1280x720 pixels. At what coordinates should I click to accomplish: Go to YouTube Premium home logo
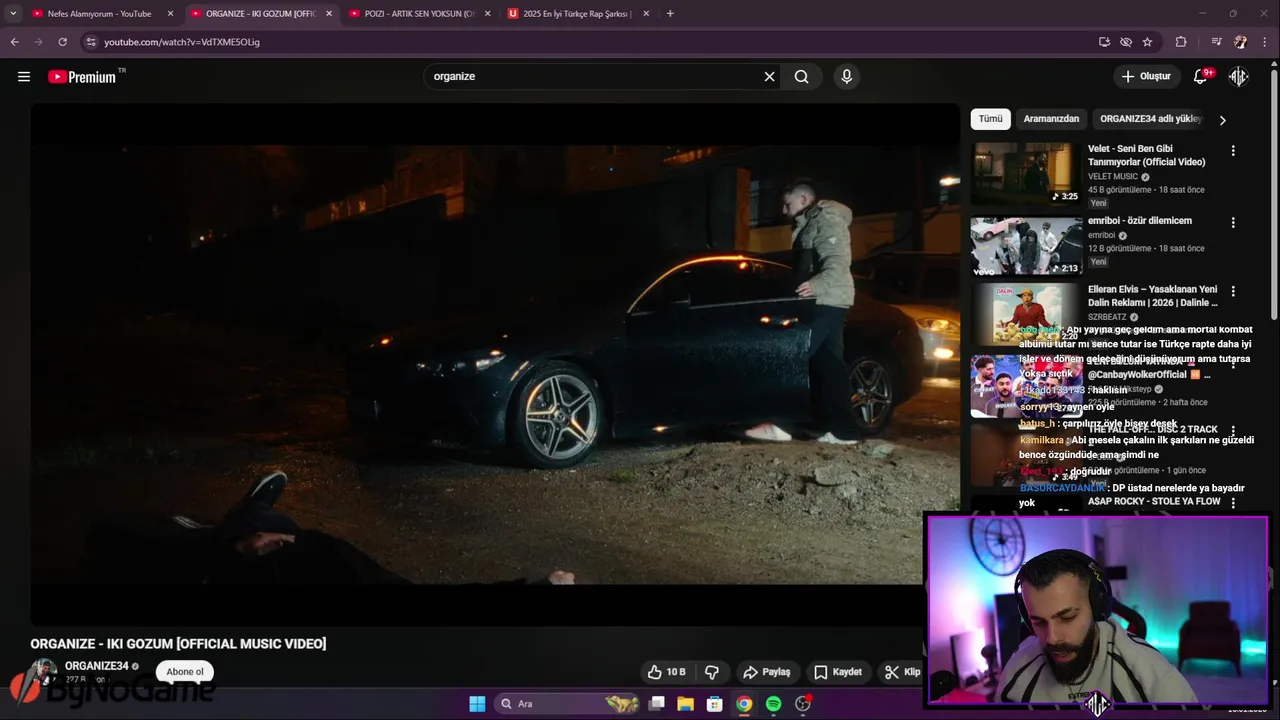click(x=82, y=76)
